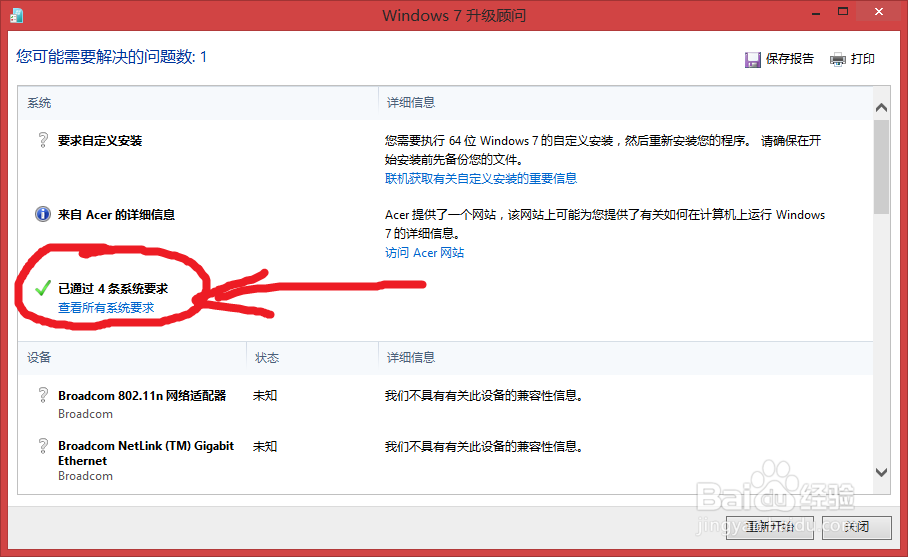
Task: Click the blue info icon beside 来自 Acer
Action: point(43,214)
